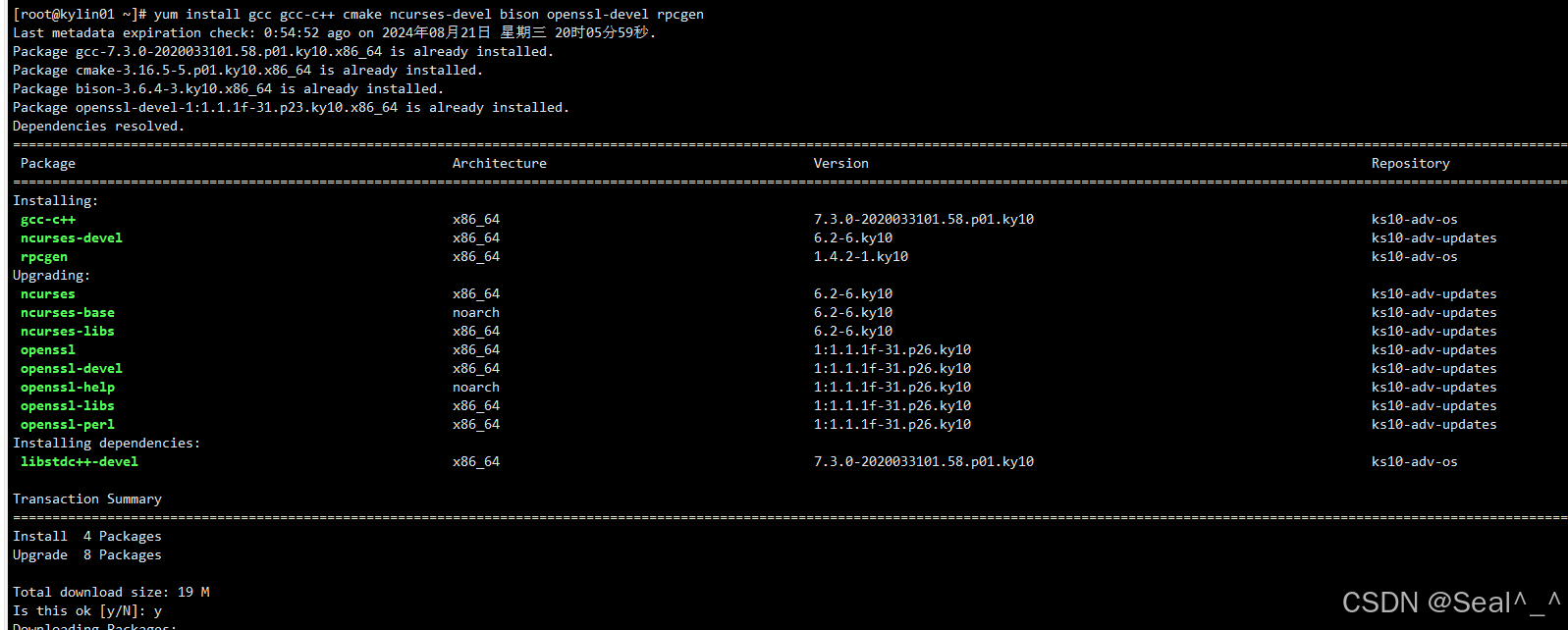Click the 'Upgrading:' section label

point(52,276)
